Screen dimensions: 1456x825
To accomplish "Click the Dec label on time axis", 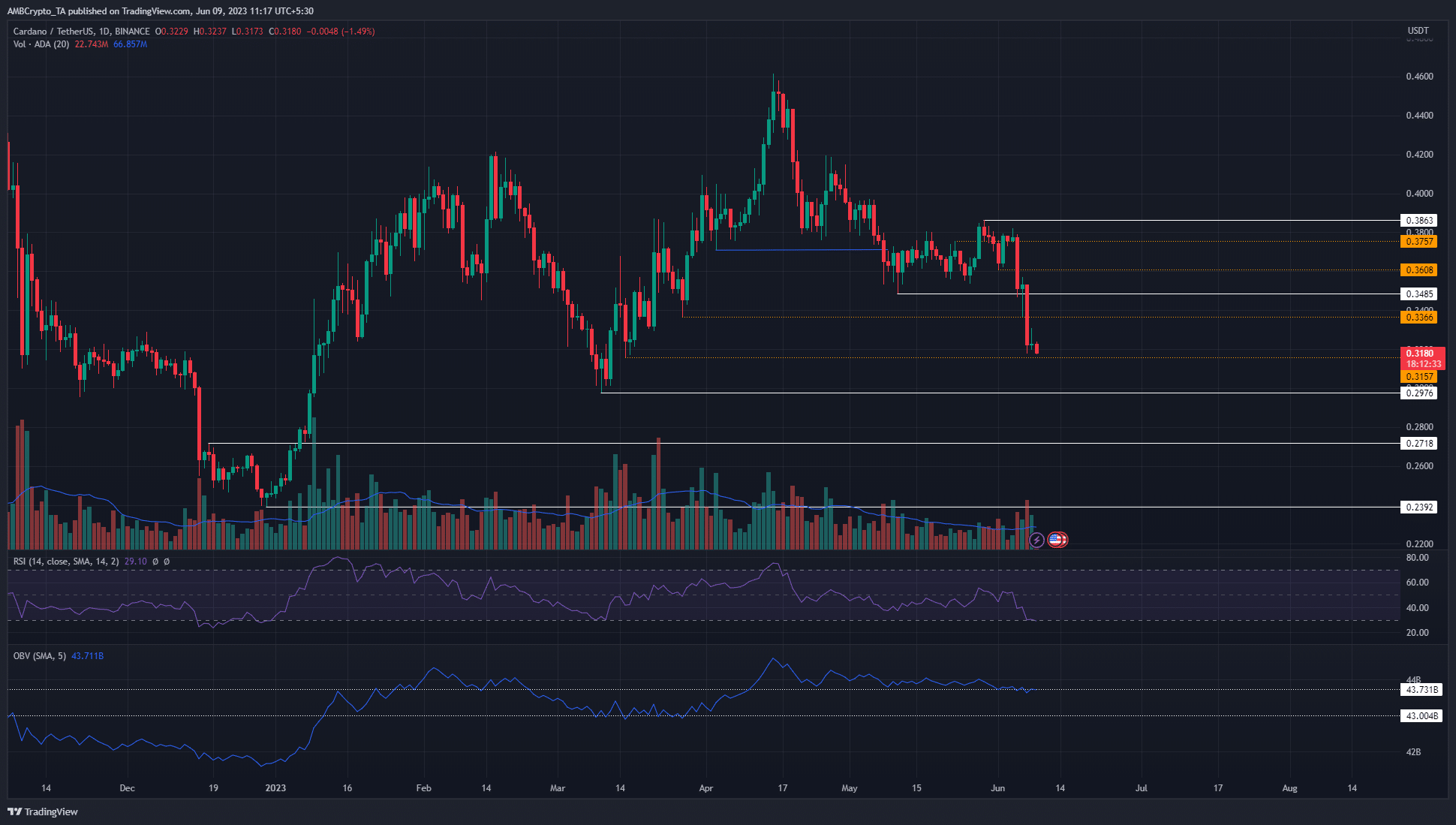I will pos(127,788).
